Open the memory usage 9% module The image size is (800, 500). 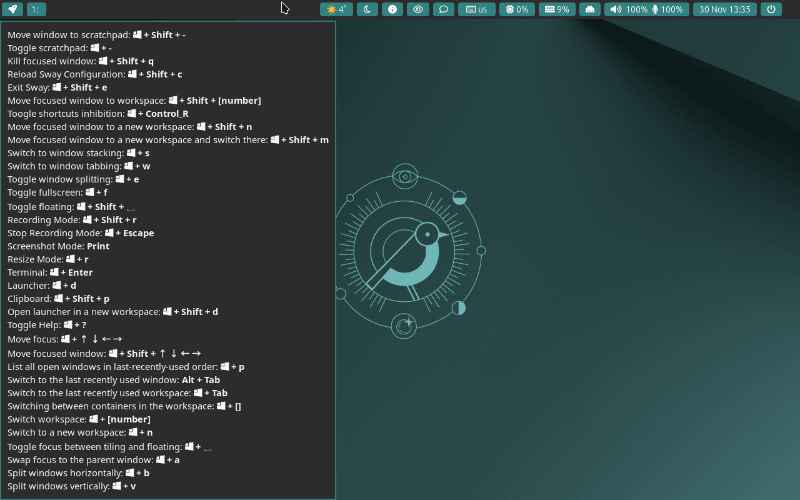(557, 9)
